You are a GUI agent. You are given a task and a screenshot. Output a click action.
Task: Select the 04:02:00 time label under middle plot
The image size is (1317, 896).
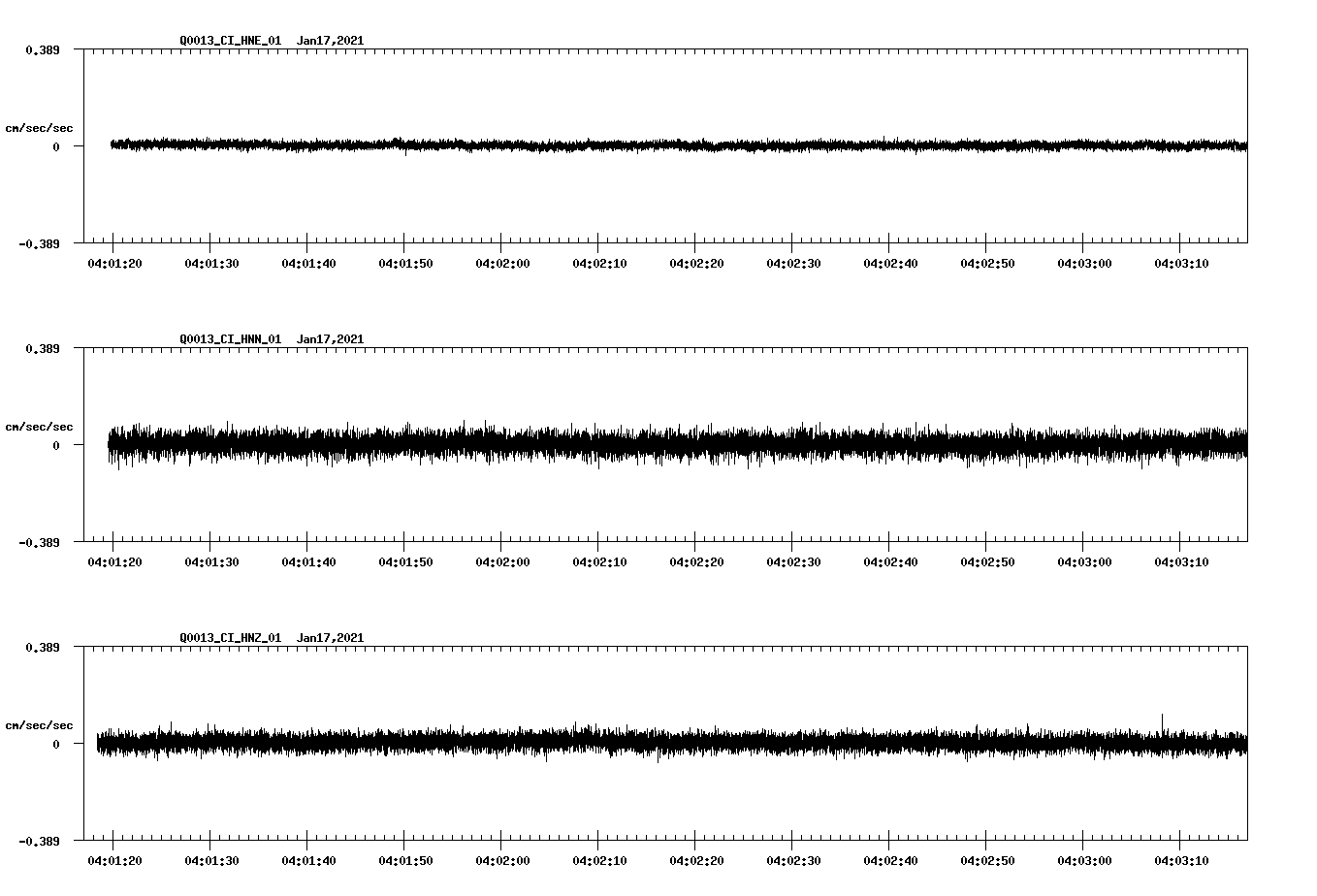tap(500, 560)
